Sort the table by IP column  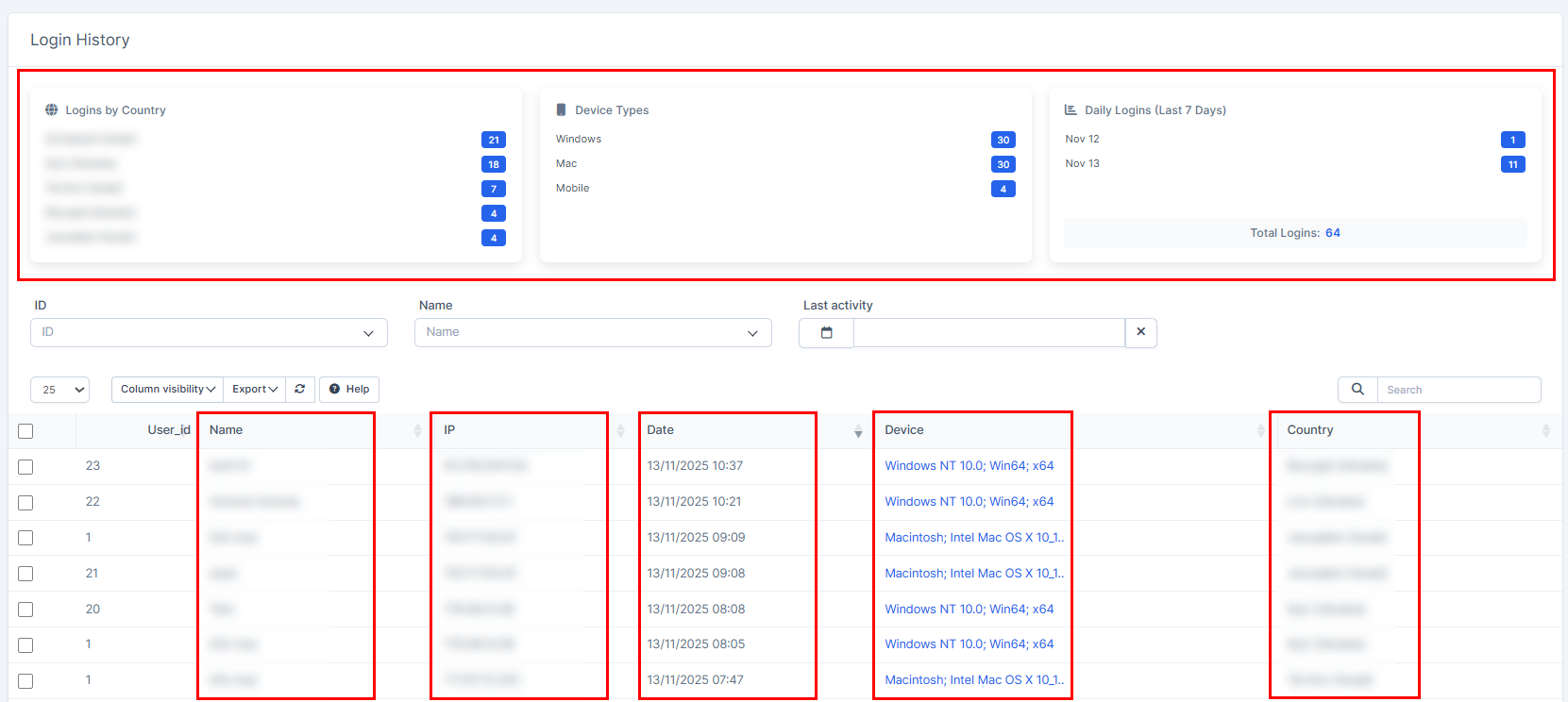coord(620,430)
